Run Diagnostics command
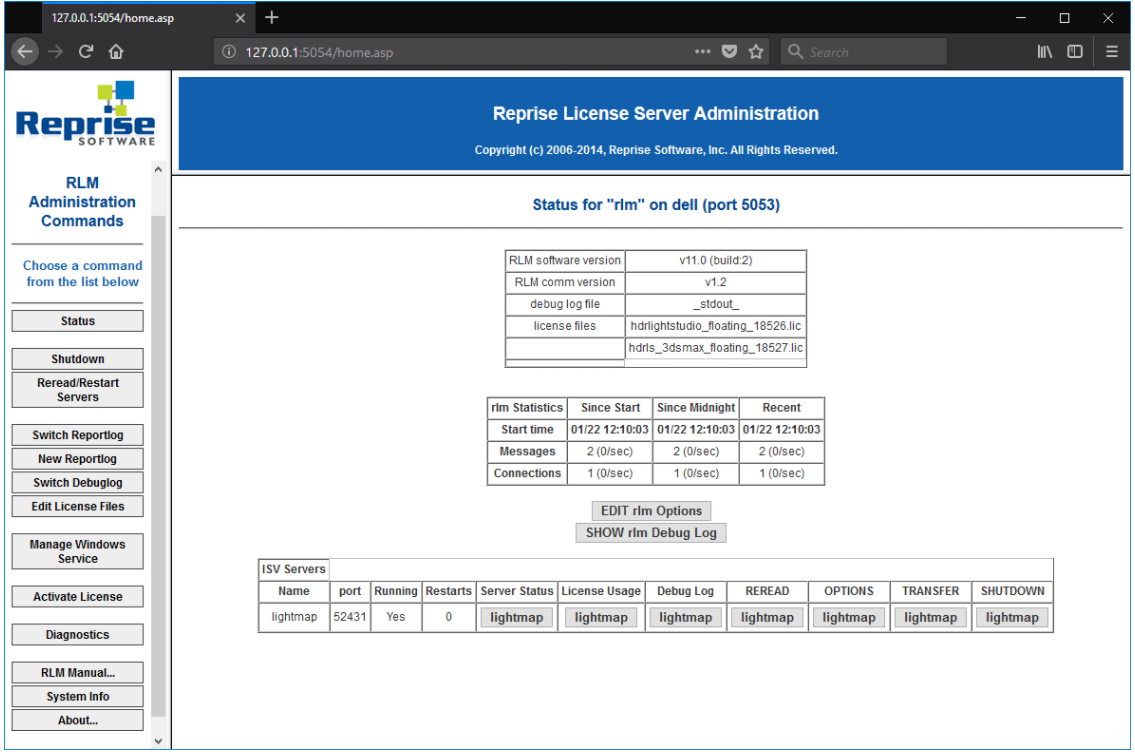 tap(77, 635)
